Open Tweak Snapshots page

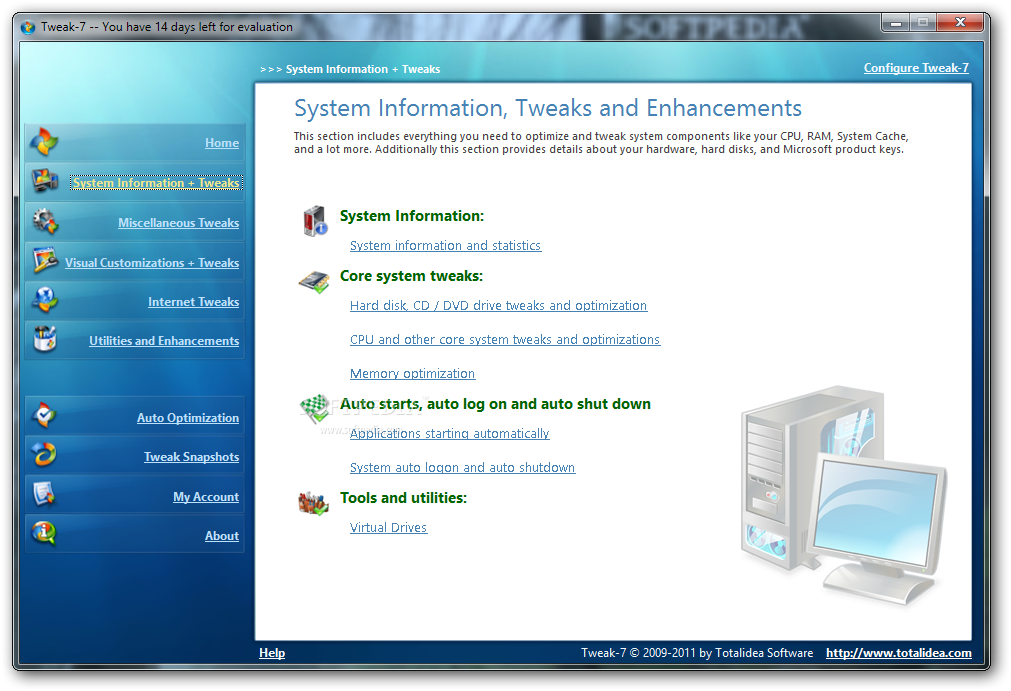click(x=191, y=457)
